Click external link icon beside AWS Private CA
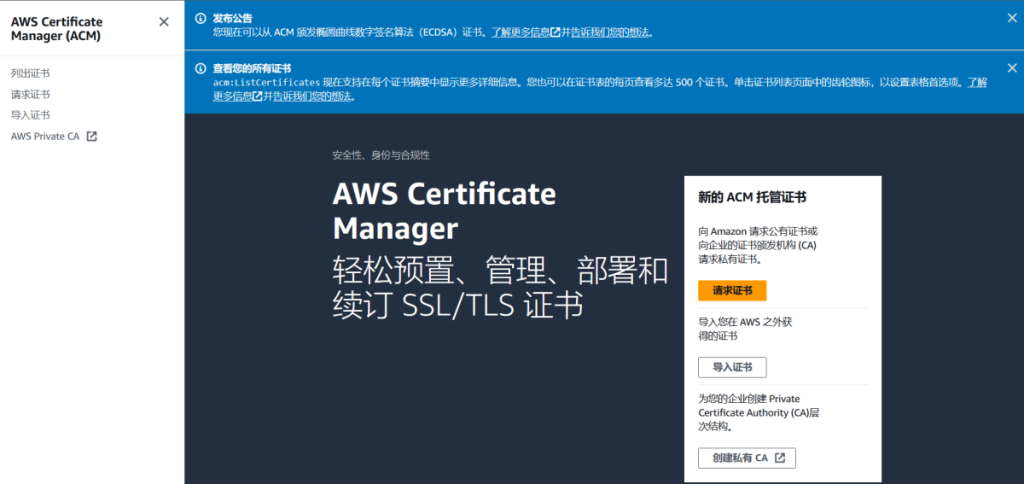 [92, 137]
